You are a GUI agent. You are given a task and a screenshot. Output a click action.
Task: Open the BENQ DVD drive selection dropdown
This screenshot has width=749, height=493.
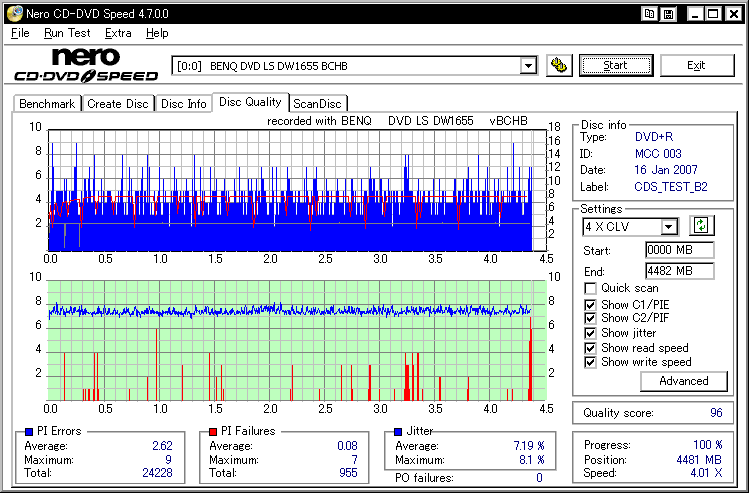[528, 66]
